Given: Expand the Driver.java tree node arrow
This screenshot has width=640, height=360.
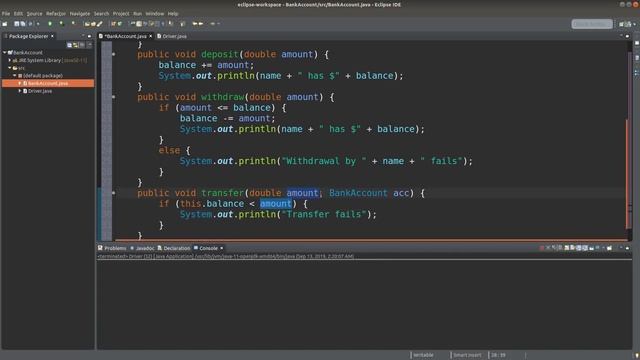Looking at the screenshot, I should click(x=20, y=91).
